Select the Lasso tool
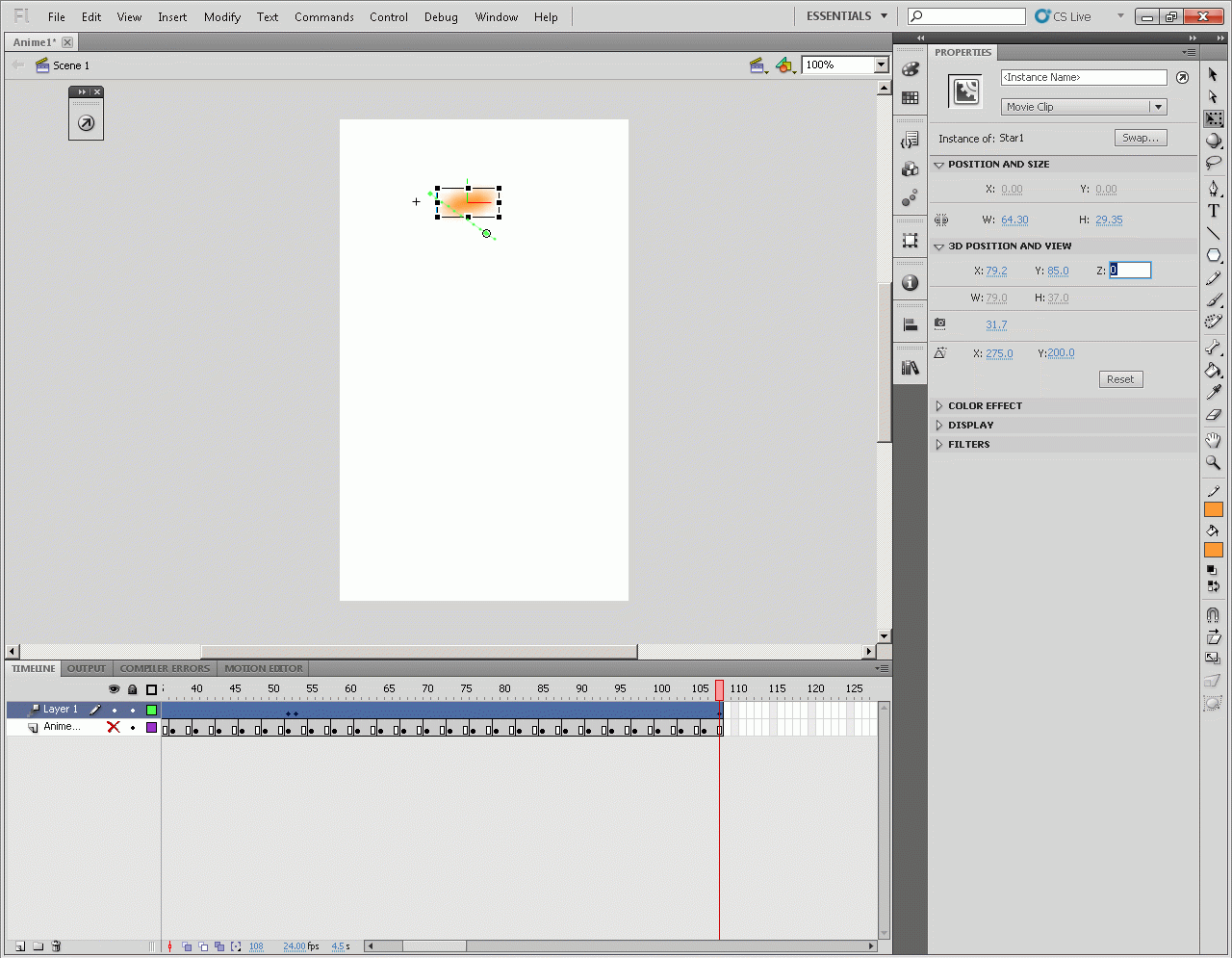This screenshot has width=1232, height=958. pos(1213,163)
